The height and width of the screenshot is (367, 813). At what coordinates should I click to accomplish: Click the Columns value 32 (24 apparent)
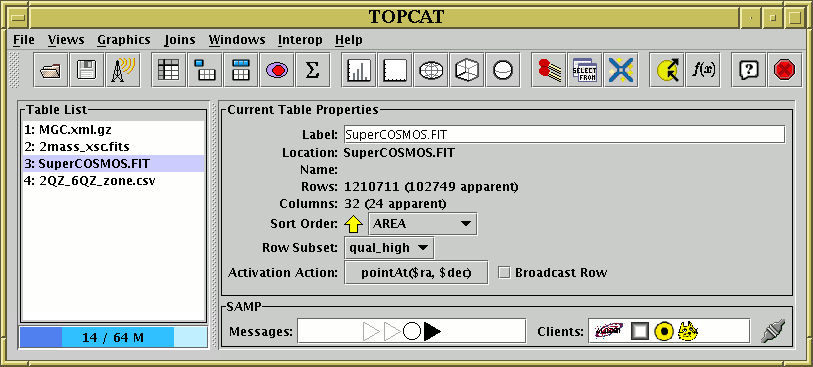[x=395, y=204]
